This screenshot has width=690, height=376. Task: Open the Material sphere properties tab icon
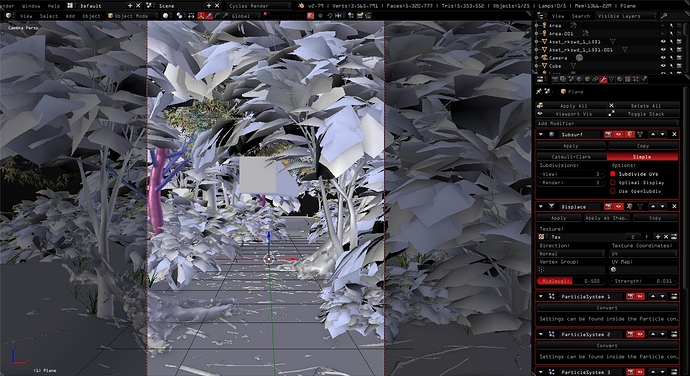point(620,80)
